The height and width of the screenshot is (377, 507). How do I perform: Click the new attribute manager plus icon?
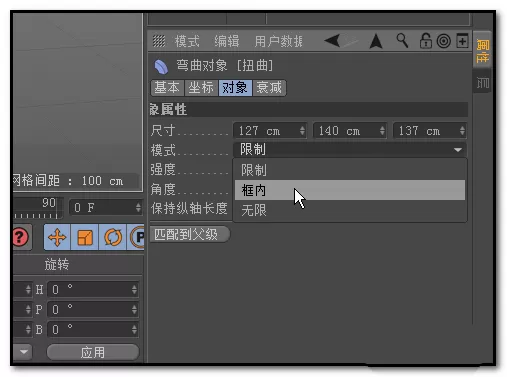pyautogui.click(x=462, y=41)
